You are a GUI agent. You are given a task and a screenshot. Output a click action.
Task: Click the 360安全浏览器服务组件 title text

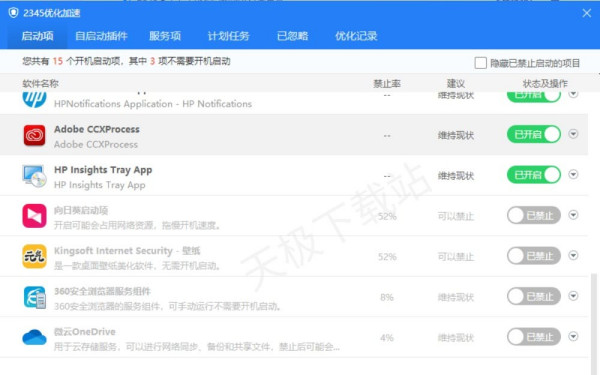tap(102, 291)
